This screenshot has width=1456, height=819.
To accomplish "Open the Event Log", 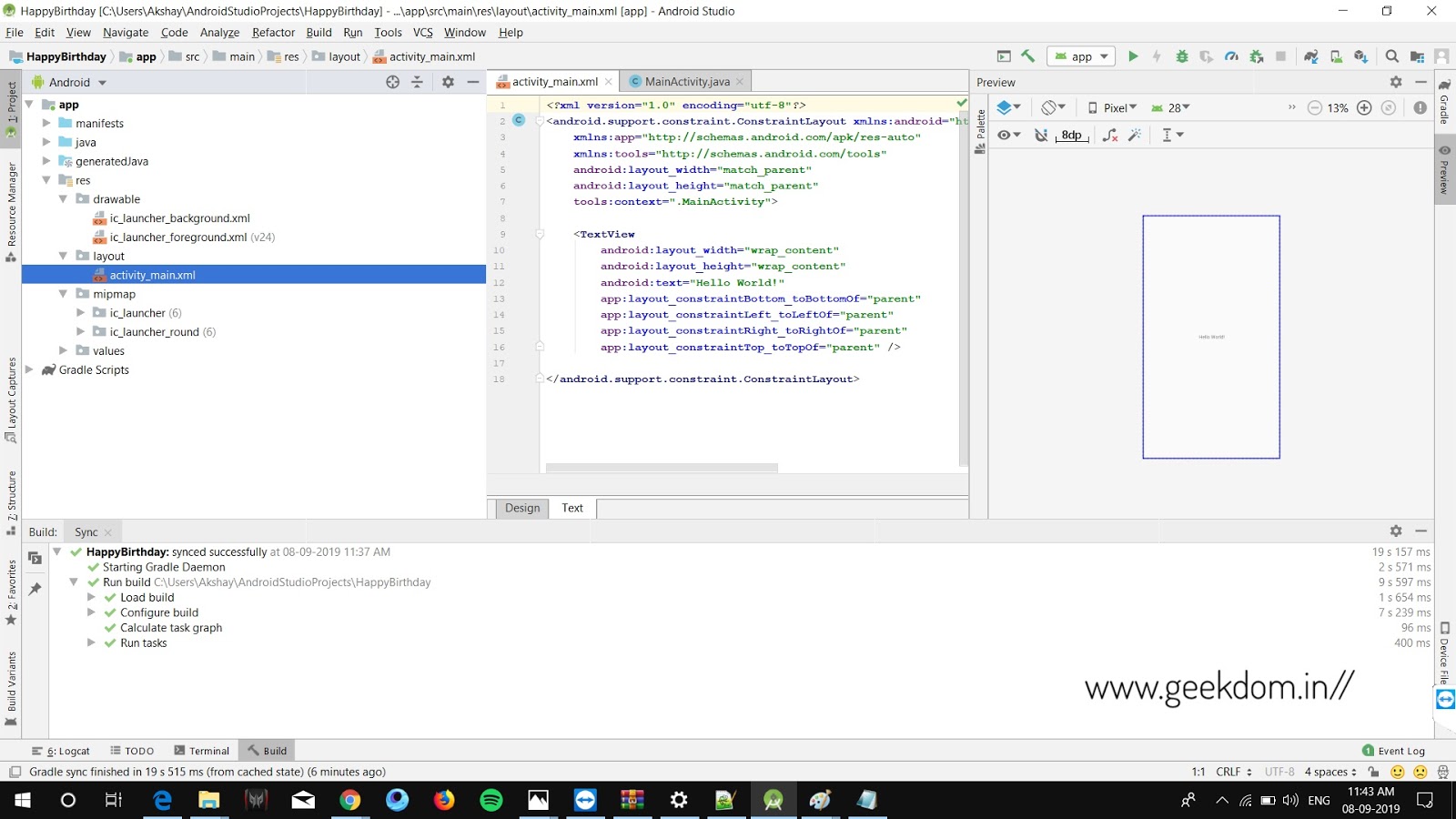I will (1393, 751).
